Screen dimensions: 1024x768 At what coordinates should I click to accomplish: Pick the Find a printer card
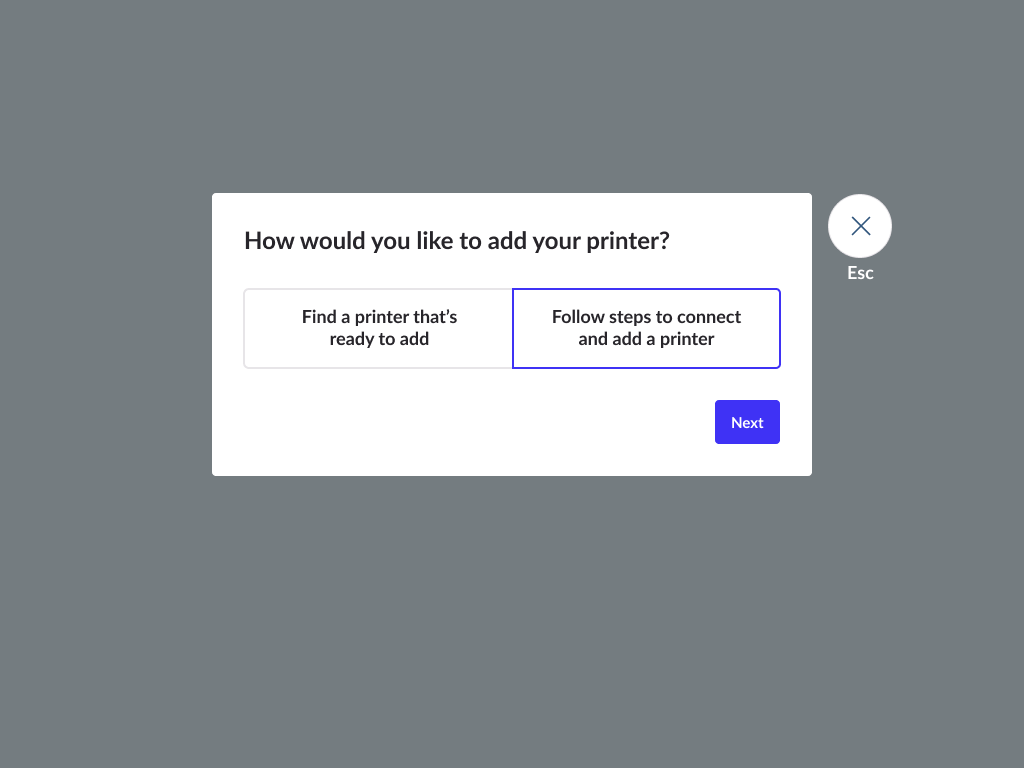pyautogui.click(x=379, y=328)
